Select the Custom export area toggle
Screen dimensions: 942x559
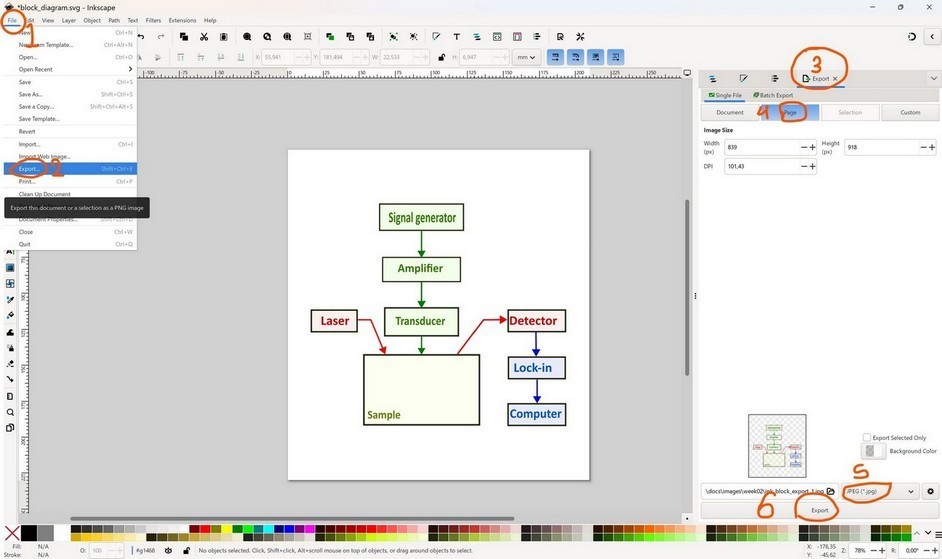(910, 112)
